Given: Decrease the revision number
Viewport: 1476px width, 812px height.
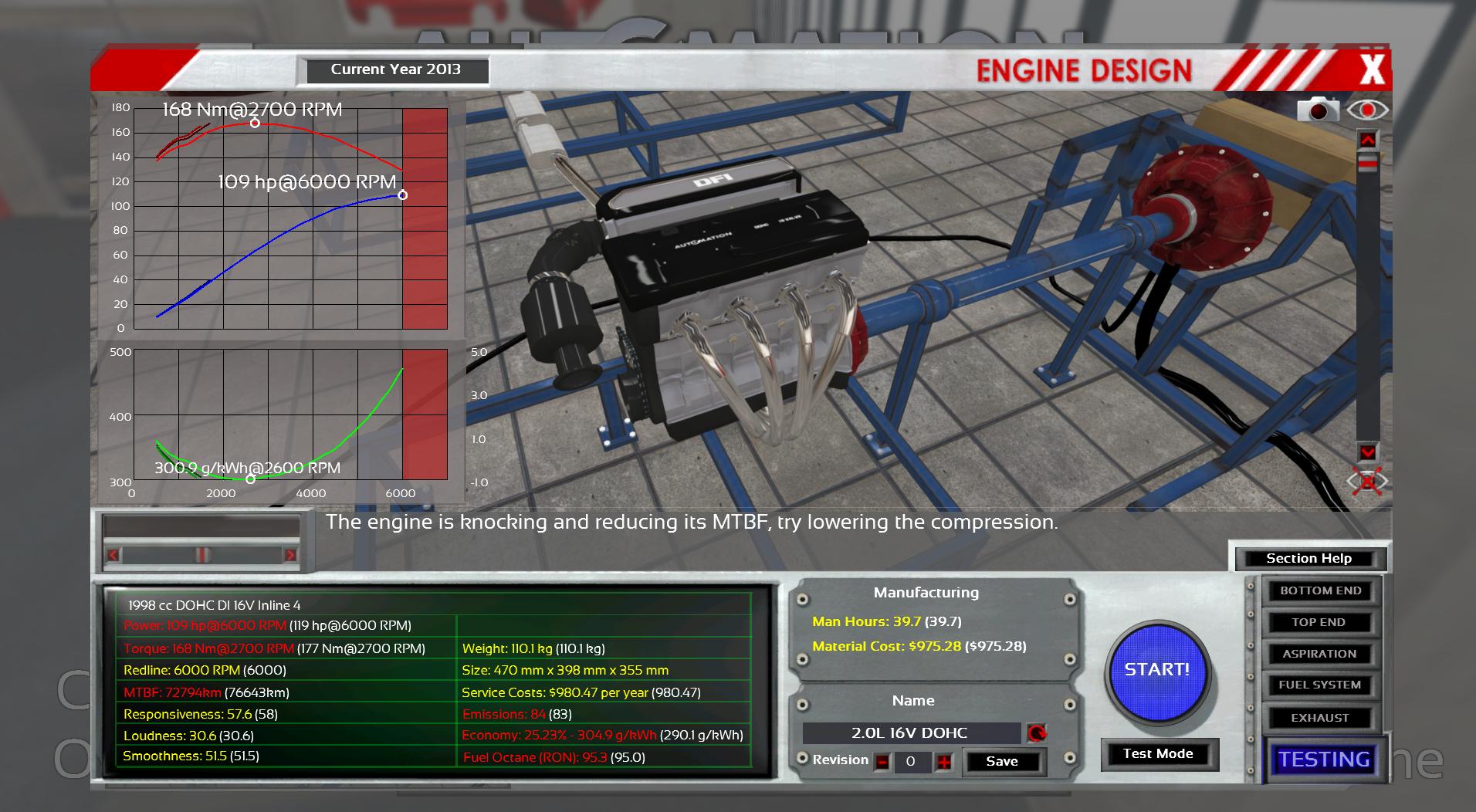Looking at the screenshot, I should 881,762.
